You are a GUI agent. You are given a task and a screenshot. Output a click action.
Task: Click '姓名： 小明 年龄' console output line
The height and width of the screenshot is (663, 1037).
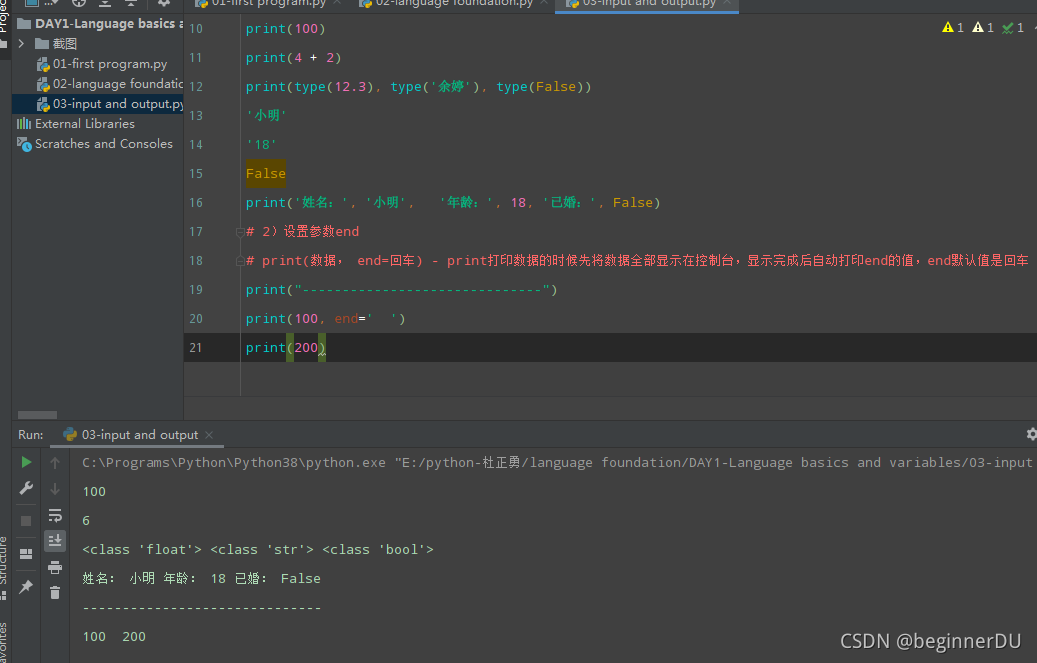(x=201, y=579)
